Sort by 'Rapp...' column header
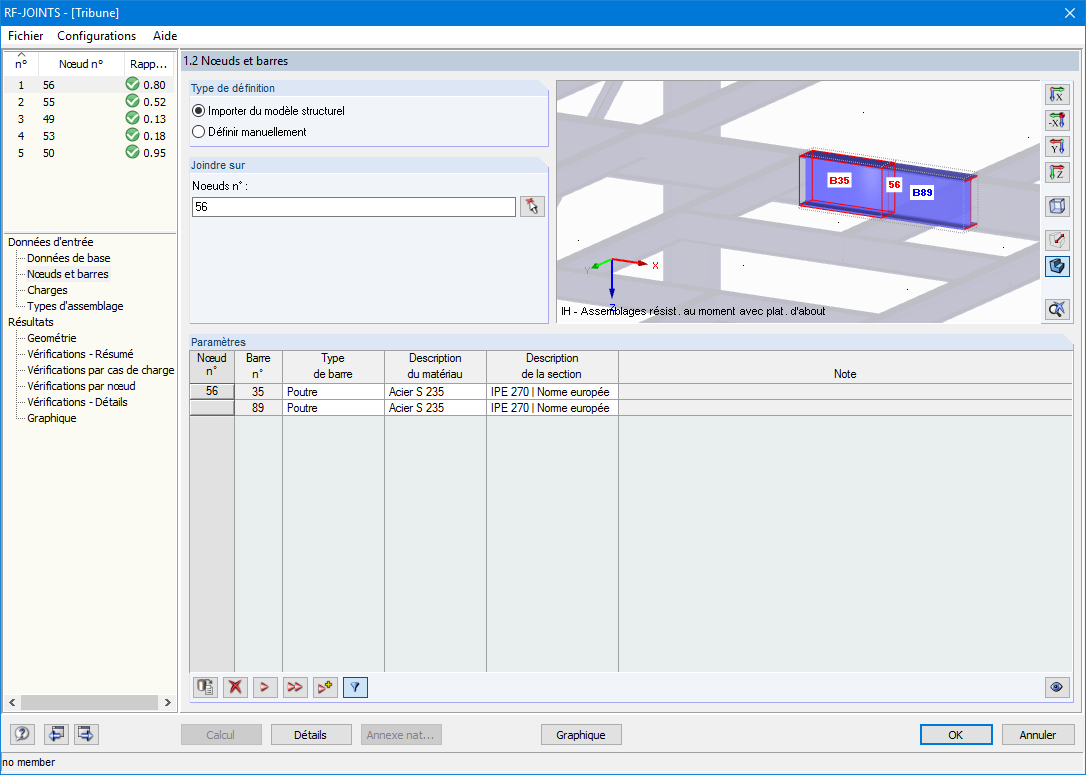Screen dimensions: 1086x775 (x=149, y=64)
